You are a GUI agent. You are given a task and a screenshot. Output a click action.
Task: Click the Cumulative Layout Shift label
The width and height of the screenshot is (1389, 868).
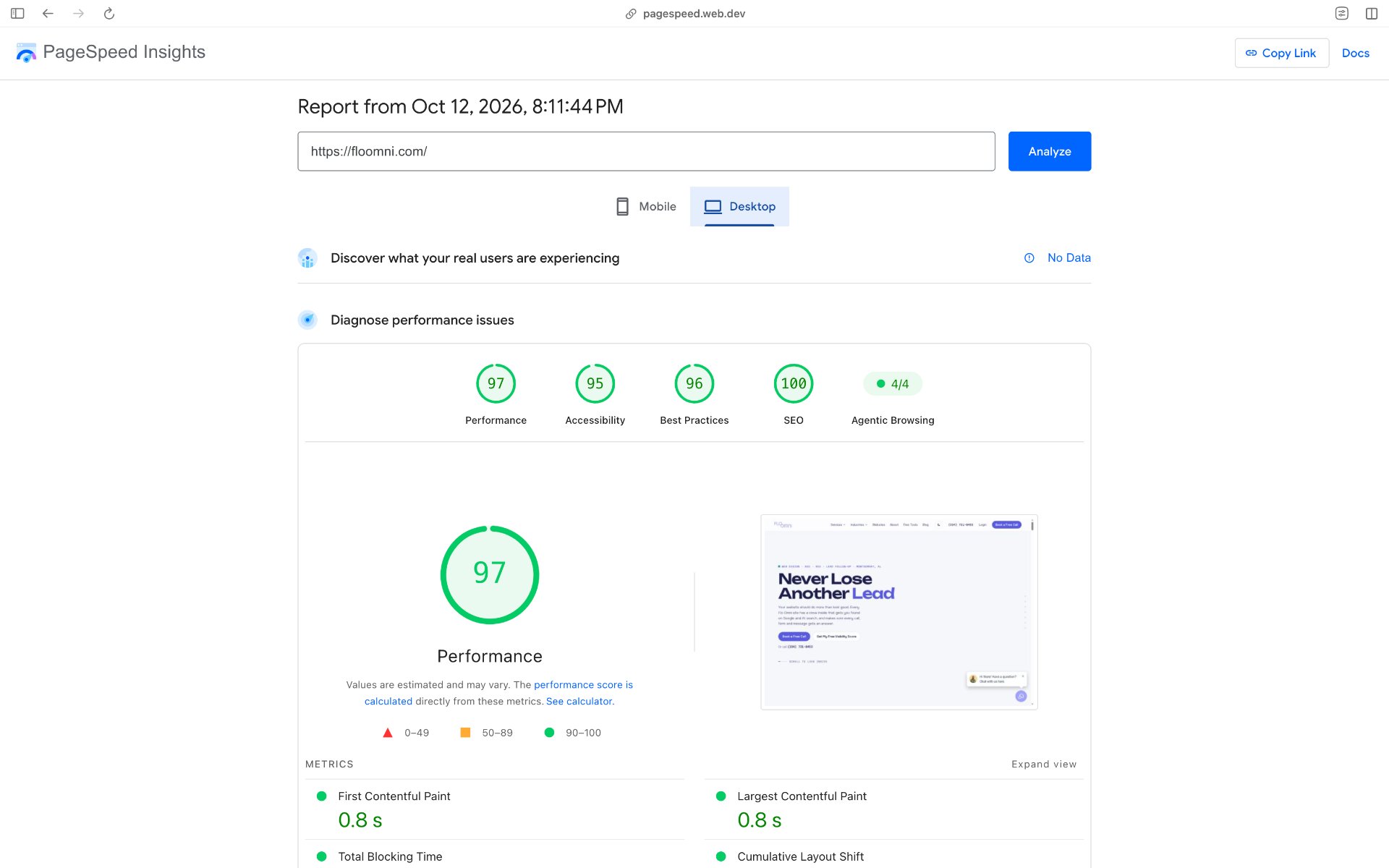tap(800, 857)
